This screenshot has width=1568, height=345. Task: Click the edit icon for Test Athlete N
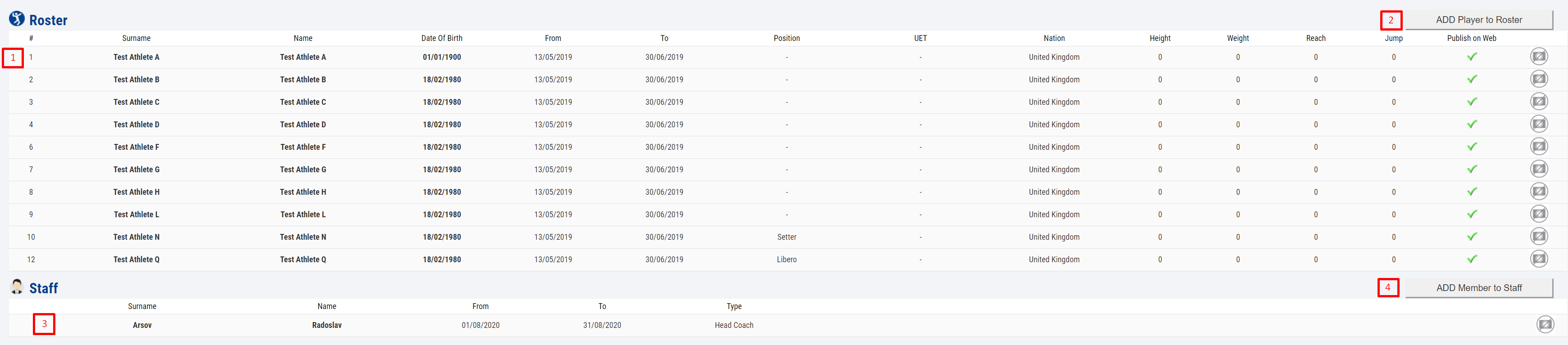(x=1539, y=237)
